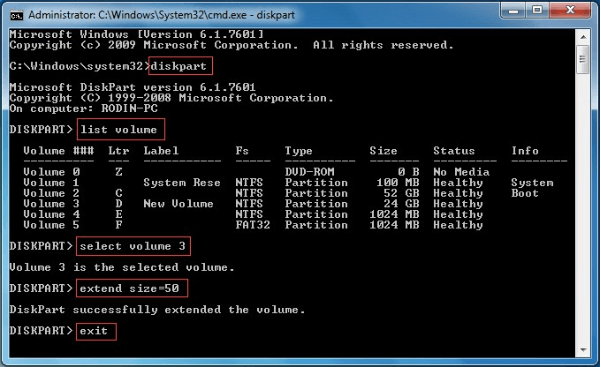The image size is (601, 367).
Task: Click the 'list volume' command text
Action: click(118, 130)
